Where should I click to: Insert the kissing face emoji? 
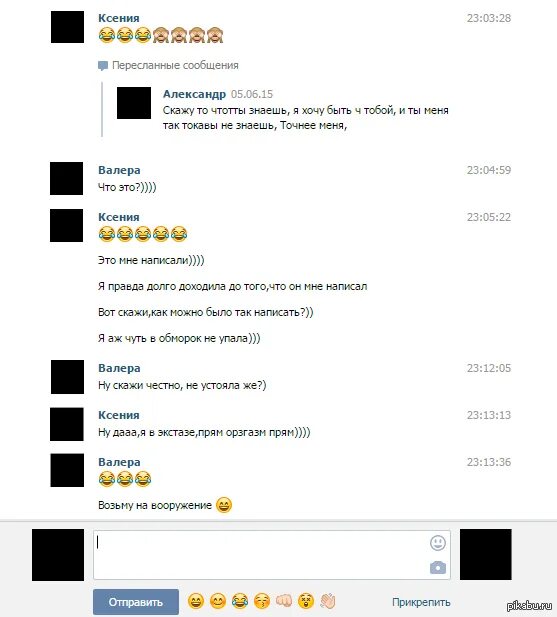pyautogui.click(x=262, y=601)
